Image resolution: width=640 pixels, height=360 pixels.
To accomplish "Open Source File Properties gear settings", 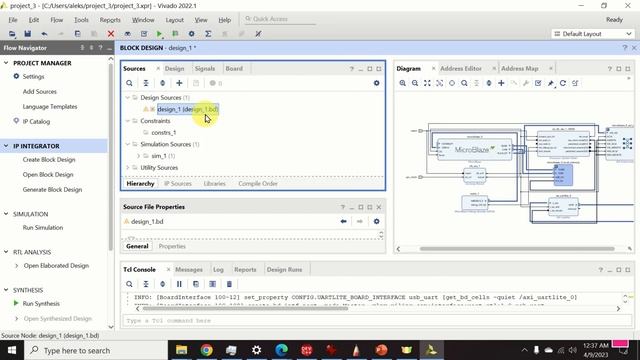I will click(376, 221).
